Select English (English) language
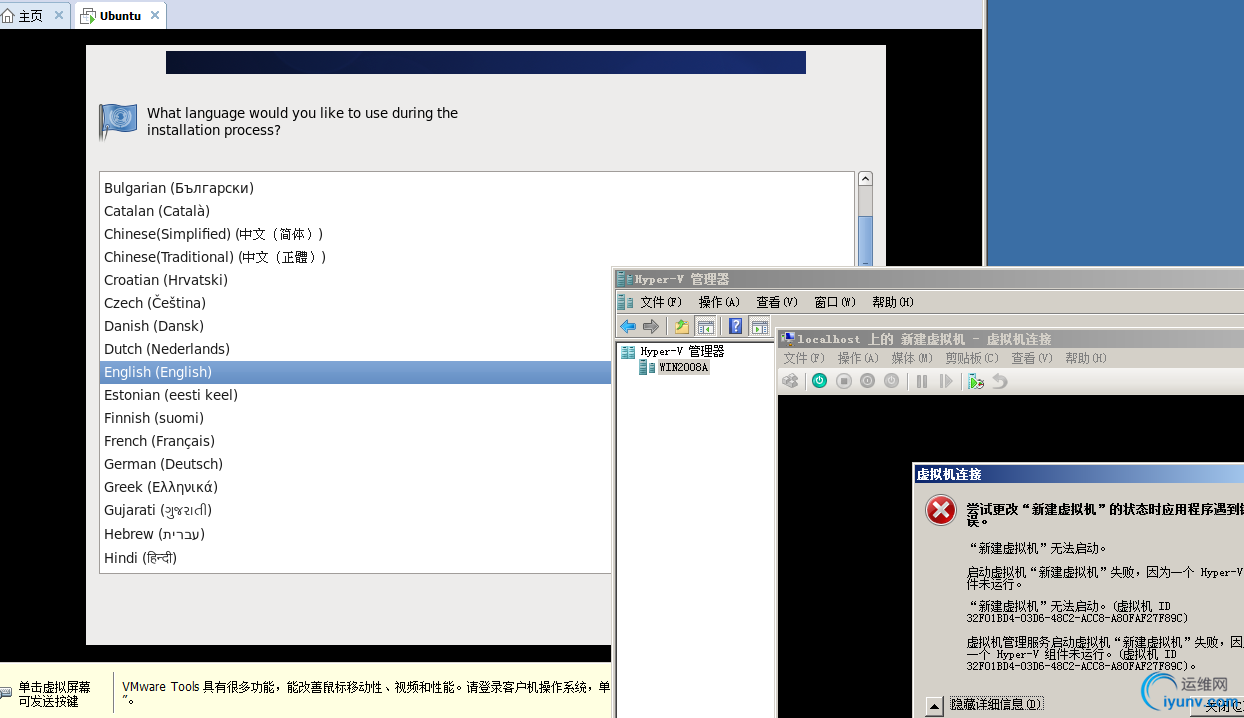1244x718 pixels. point(355,372)
